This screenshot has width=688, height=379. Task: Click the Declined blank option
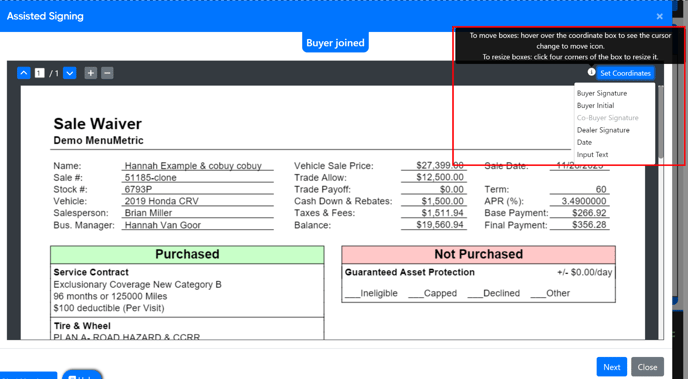(493, 293)
